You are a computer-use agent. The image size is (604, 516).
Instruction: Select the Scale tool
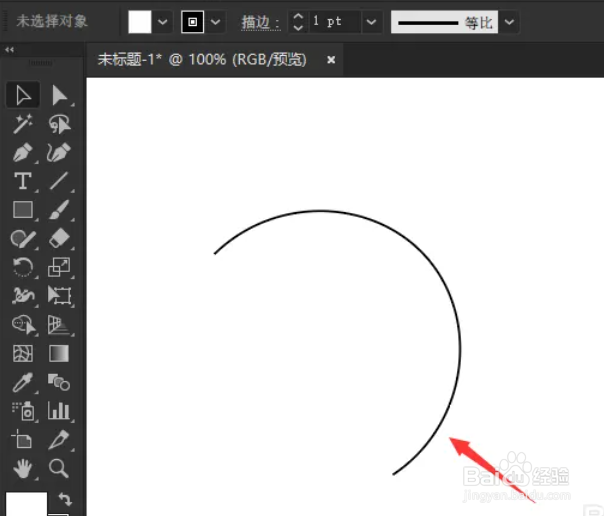pos(59,267)
